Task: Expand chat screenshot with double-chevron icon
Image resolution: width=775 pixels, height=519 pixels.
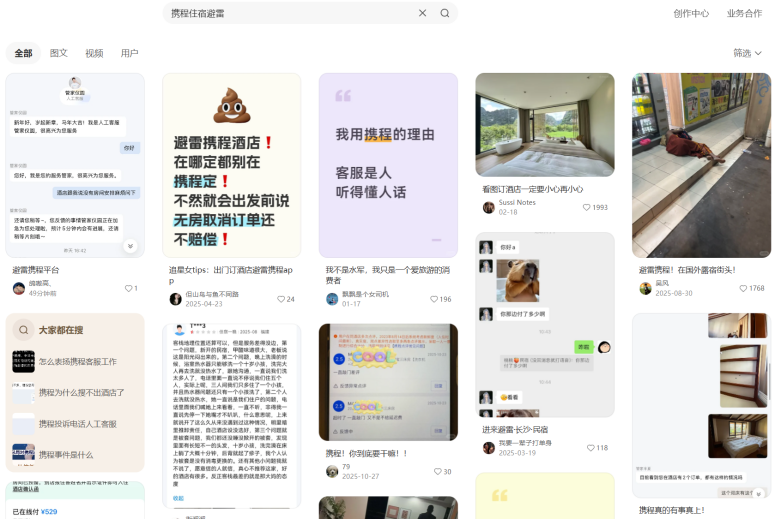Action: click(x=130, y=246)
